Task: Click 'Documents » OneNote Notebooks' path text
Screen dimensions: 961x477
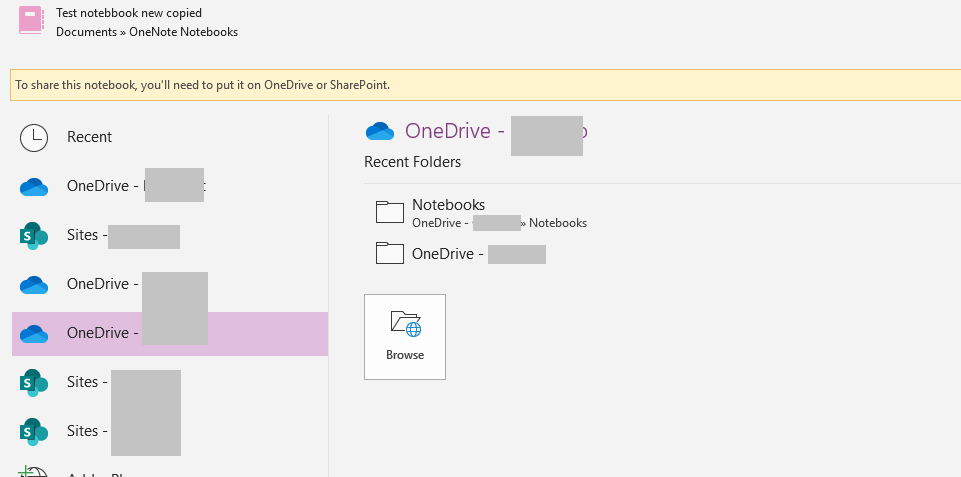Action: click(x=147, y=32)
